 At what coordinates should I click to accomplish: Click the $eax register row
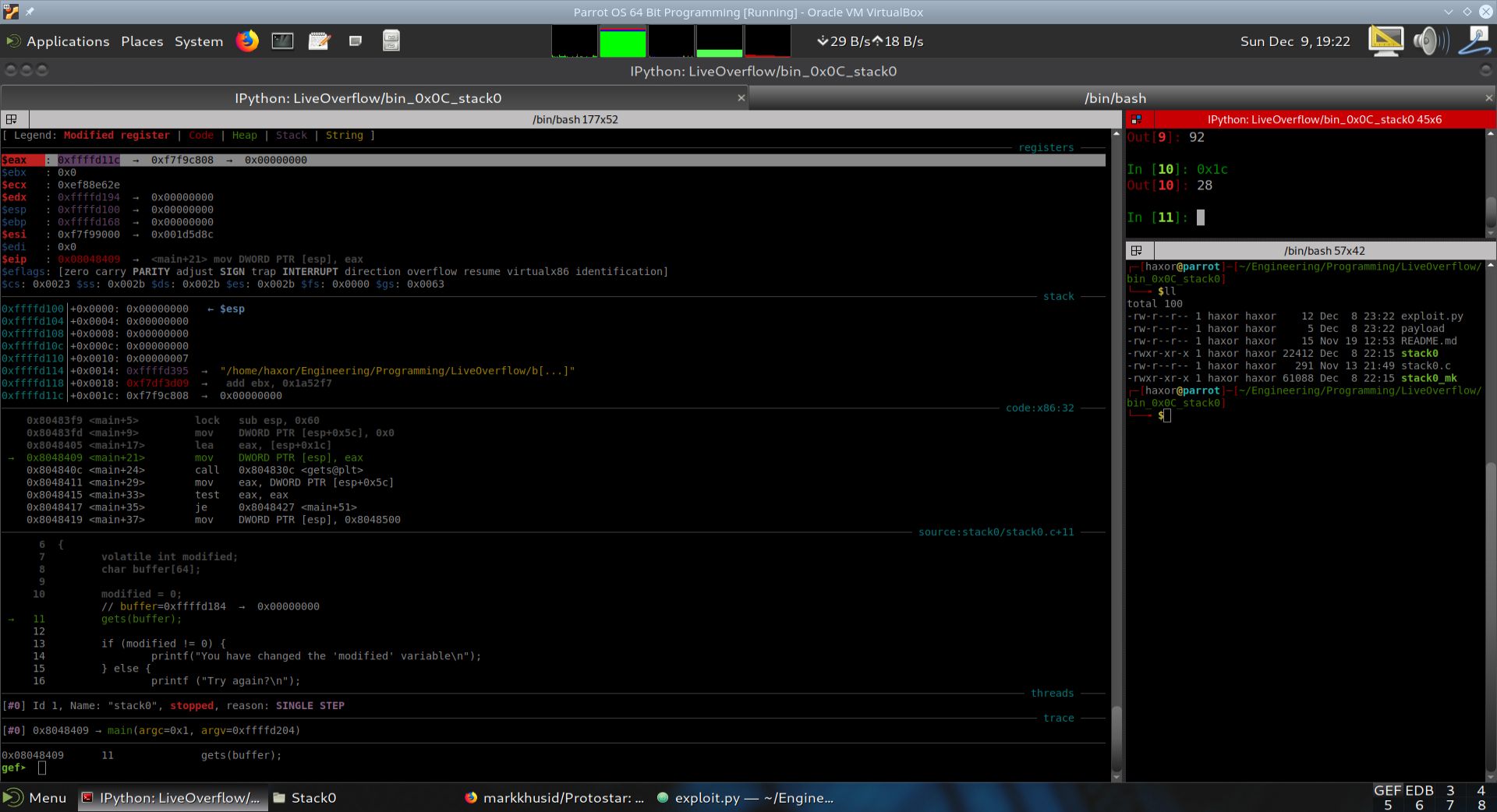554,160
